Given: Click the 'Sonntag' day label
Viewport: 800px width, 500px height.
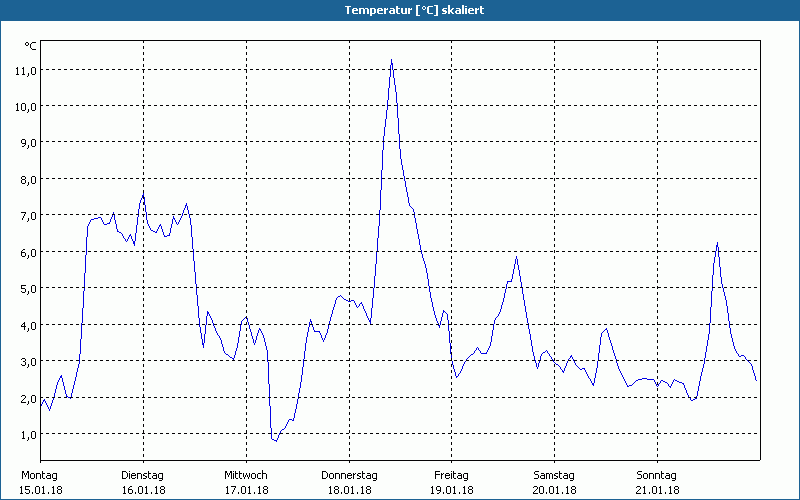Looking at the screenshot, I should pyautogui.click(x=656, y=475).
